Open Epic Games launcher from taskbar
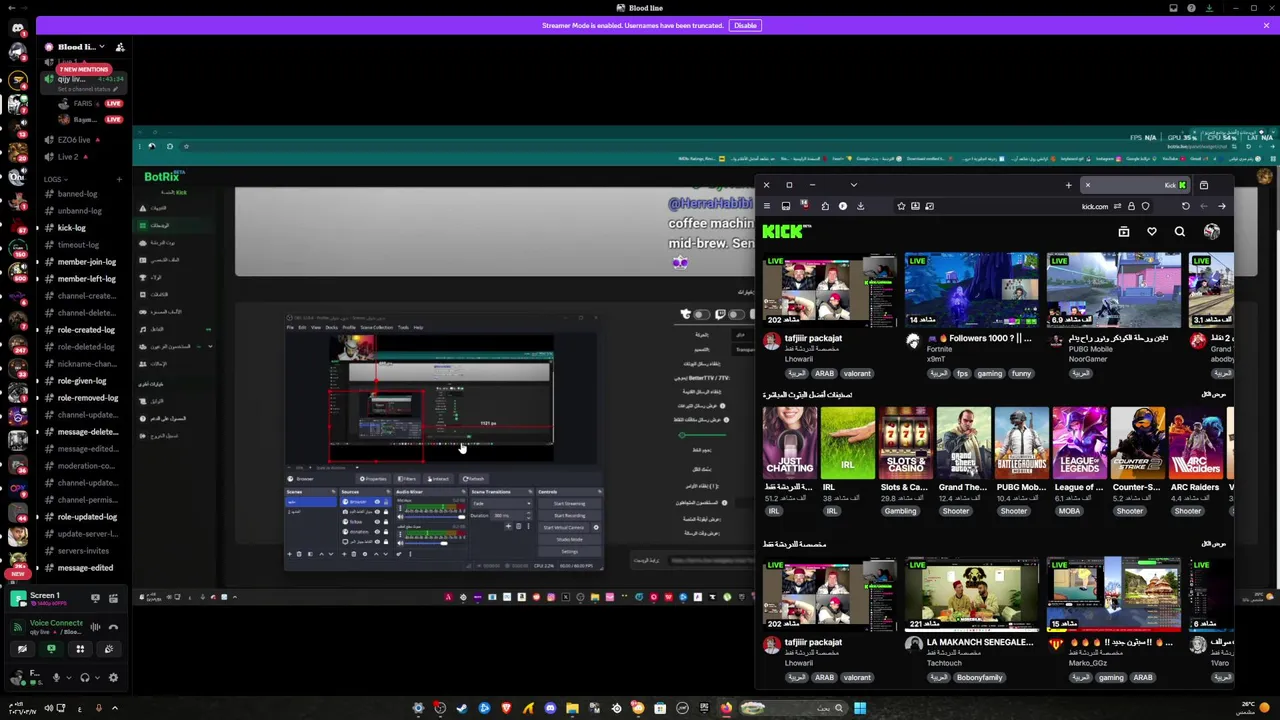Viewport: 1280px width, 720px height. tap(704, 708)
